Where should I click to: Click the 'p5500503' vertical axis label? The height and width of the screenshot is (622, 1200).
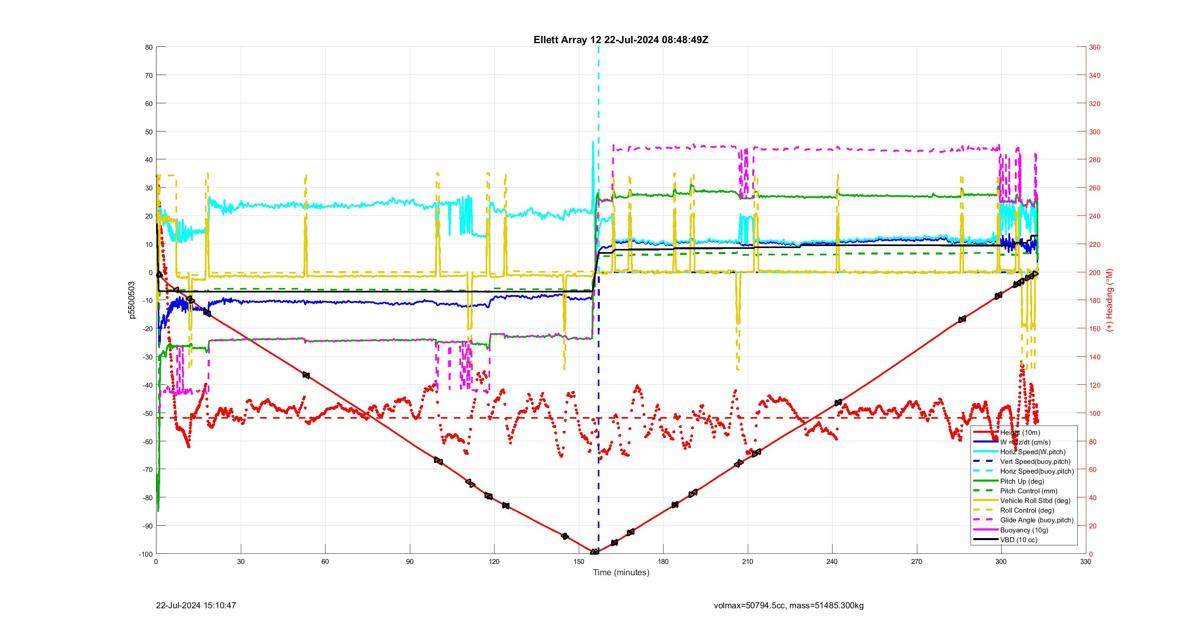[130, 300]
